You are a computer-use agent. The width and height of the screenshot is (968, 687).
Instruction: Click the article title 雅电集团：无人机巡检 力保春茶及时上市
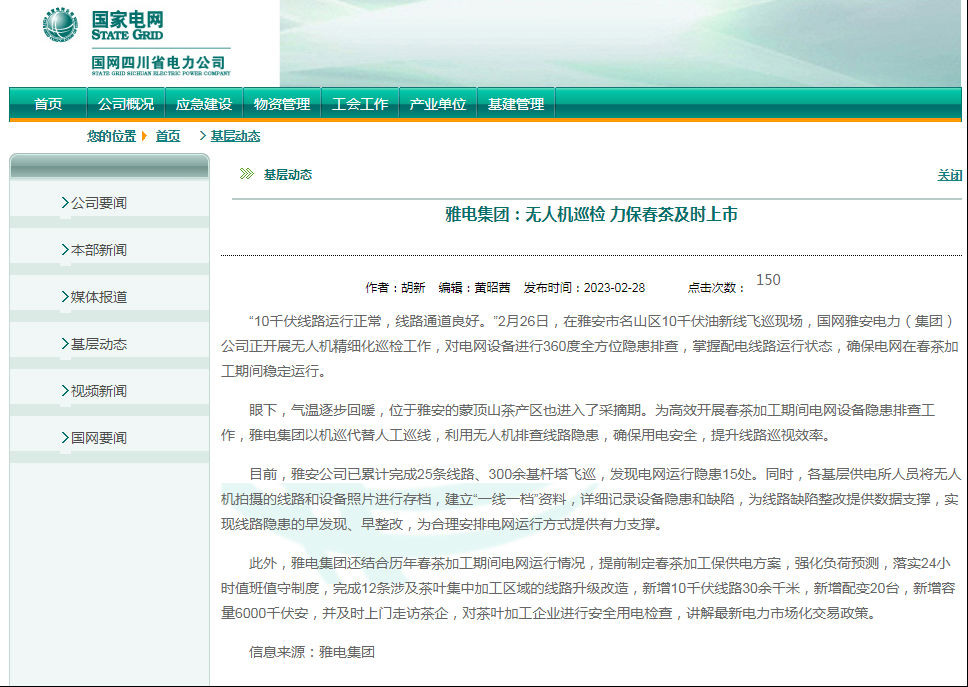[x=591, y=214]
